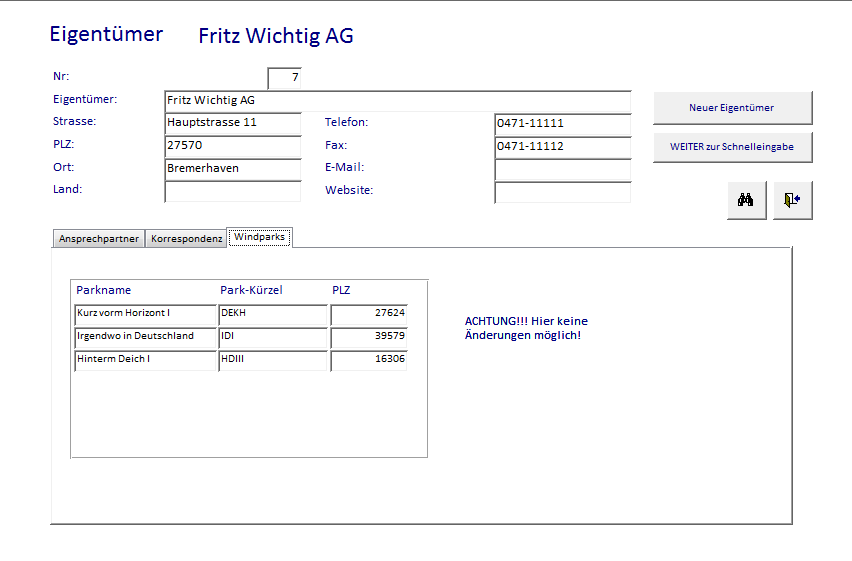Image resolution: width=852 pixels, height=561 pixels.
Task: Click the IDI Park-Kürzel cell
Action: coord(272,337)
